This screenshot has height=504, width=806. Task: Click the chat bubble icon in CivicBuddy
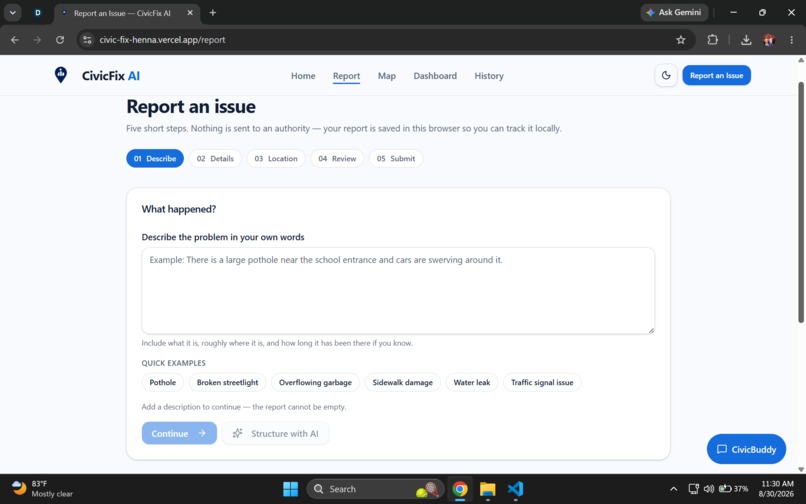tap(722, 449)
